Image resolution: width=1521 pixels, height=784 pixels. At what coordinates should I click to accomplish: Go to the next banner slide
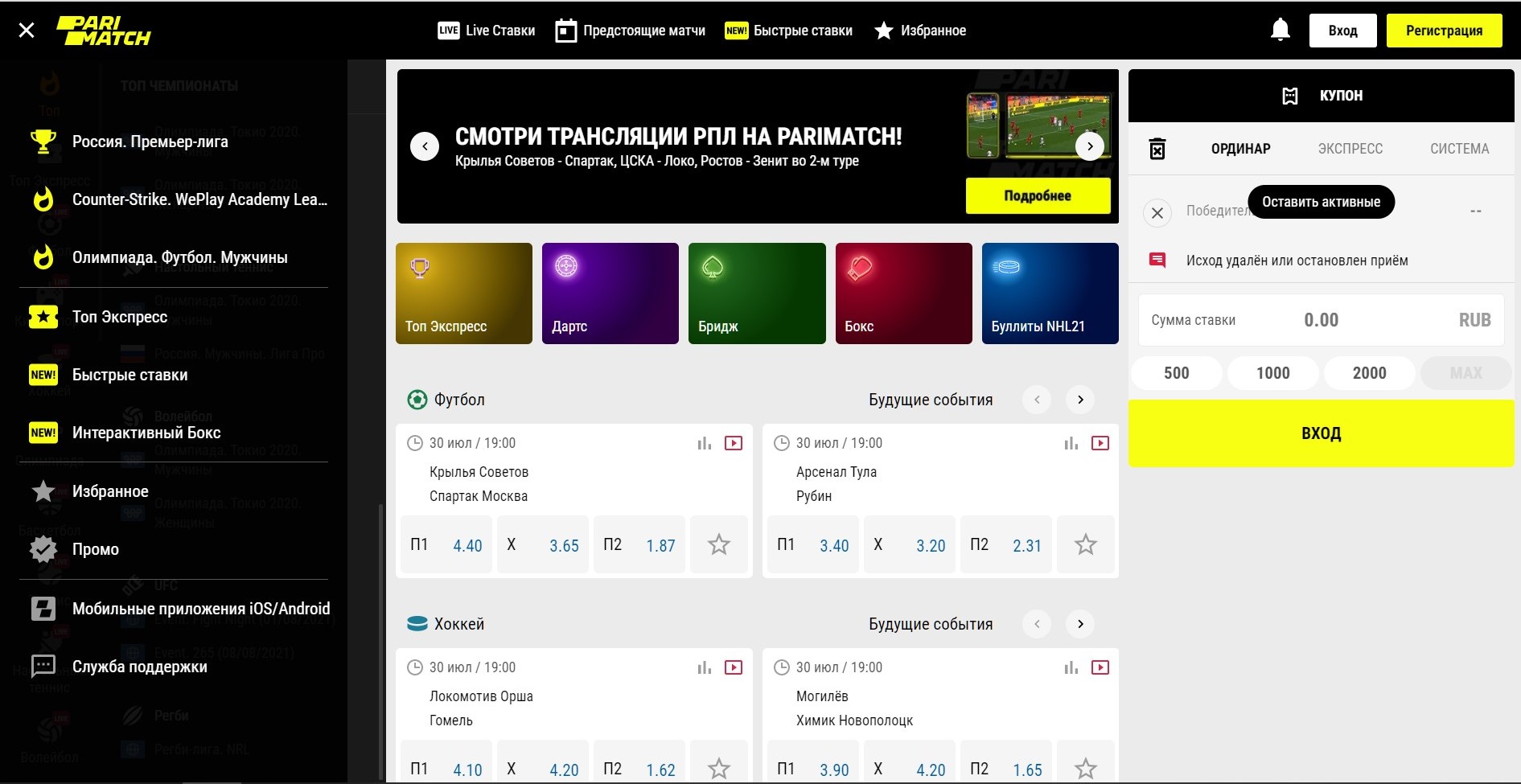(x=1090, y=146)
